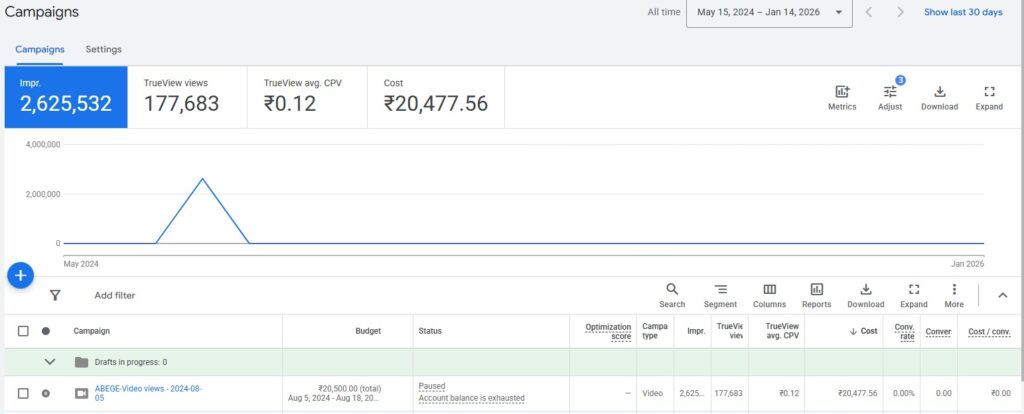Click the chart Adjust icon

pyautogui.click(x=890, y=97)
